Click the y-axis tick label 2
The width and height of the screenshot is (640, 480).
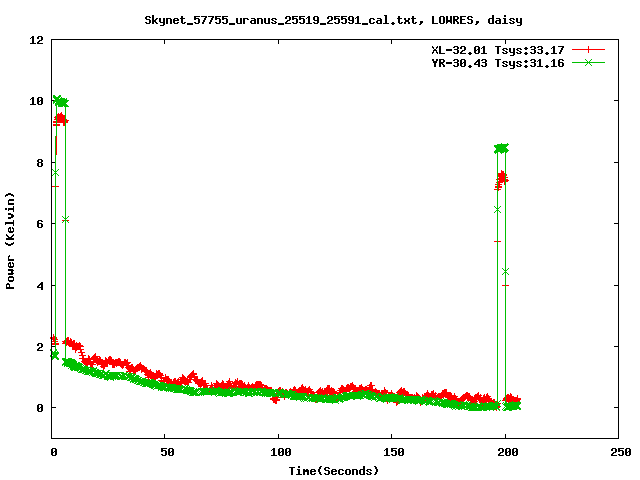pos(40,347)
